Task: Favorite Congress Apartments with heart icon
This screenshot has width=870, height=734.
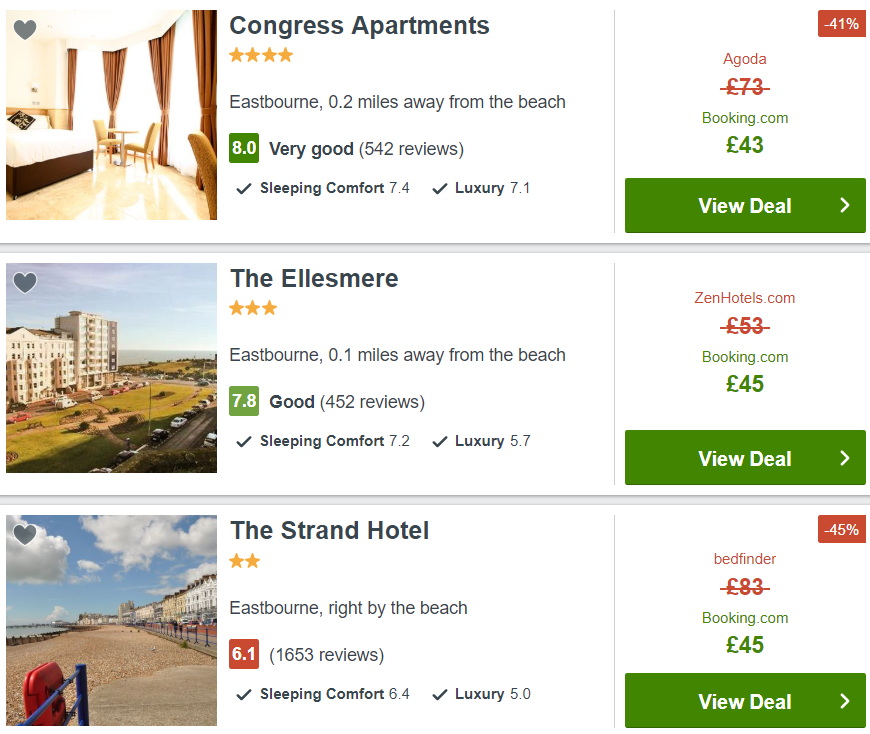Action: point(25,29)
